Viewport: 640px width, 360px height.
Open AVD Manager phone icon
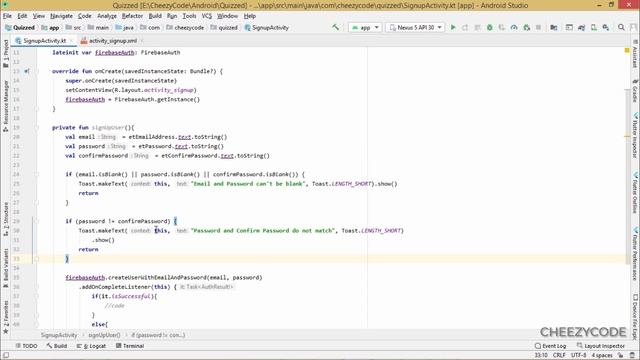coord(593,27)
